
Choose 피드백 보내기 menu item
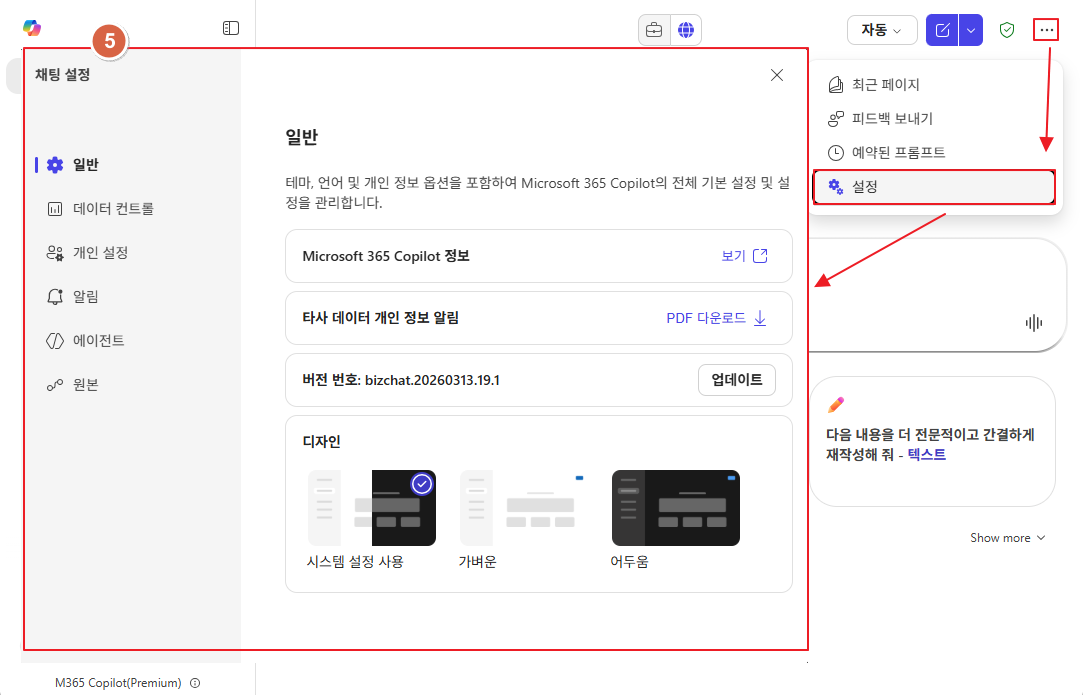(934, 119)
